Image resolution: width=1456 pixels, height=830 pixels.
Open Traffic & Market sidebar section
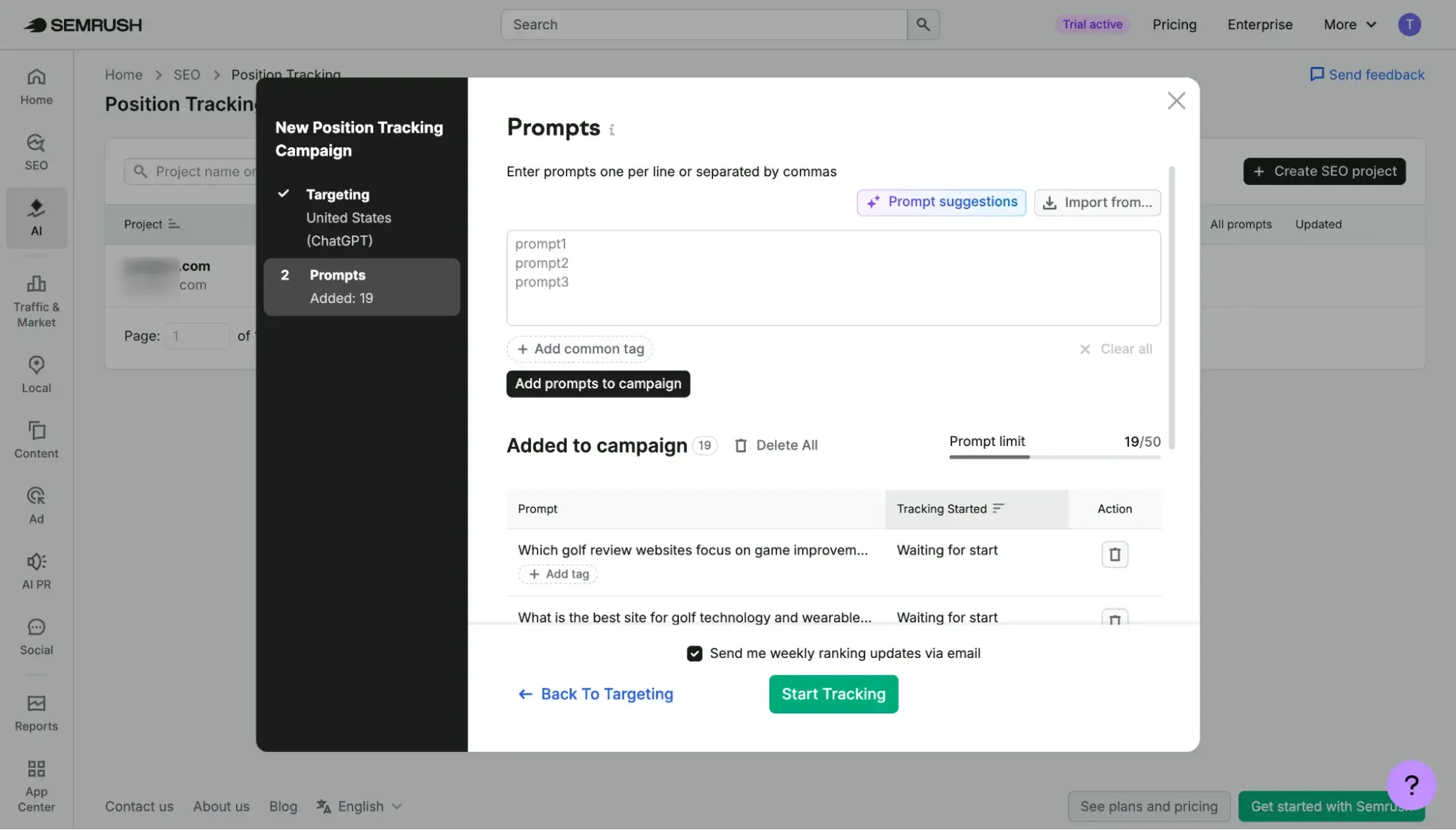coord(36,301)
